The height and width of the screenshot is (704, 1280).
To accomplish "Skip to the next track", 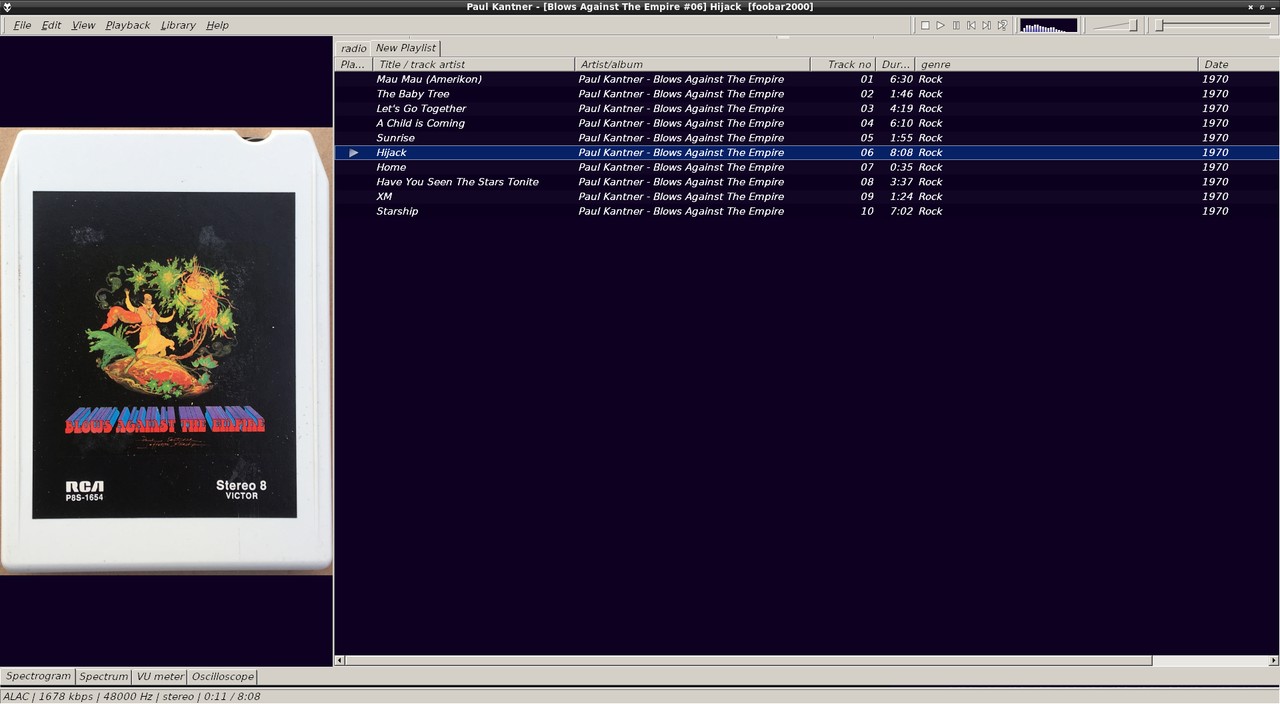I will pyautogui.click(x=986, y=25).
